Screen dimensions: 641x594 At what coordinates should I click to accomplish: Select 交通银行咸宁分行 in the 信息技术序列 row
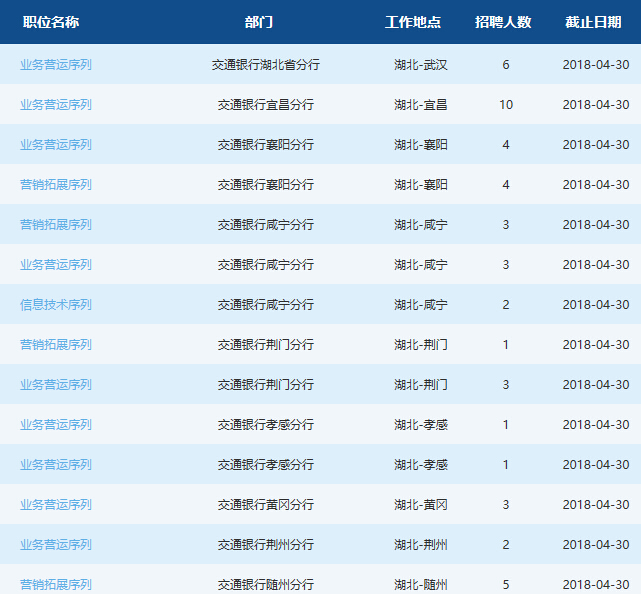tap(266, 305)
